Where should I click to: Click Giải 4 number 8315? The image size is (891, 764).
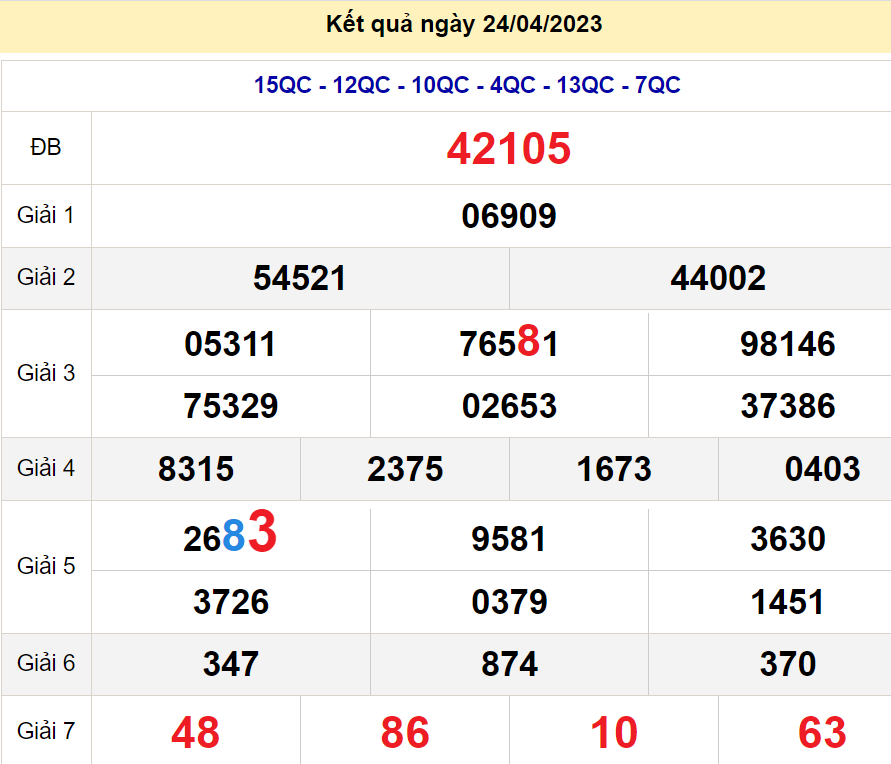tap(196, 469)
